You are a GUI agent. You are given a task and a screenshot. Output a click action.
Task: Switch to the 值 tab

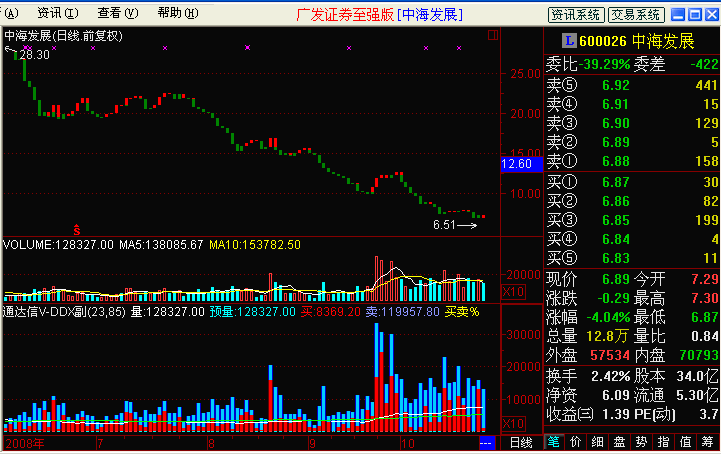pos(686,443)
